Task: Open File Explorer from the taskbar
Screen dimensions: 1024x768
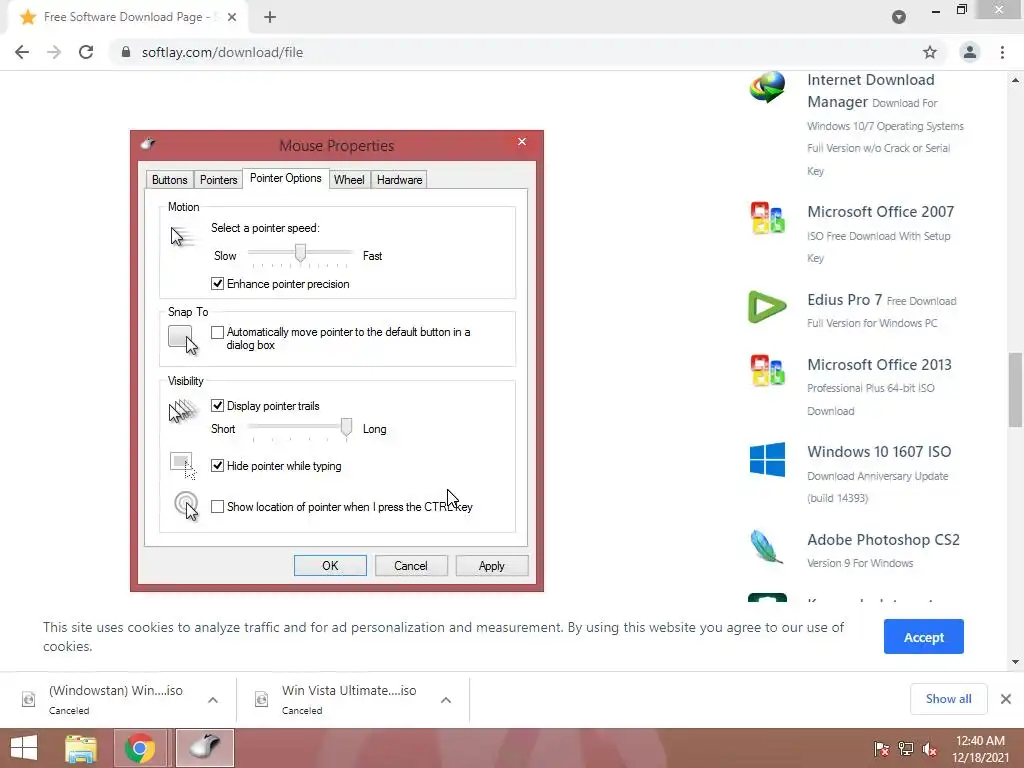Action: [81, 748]
